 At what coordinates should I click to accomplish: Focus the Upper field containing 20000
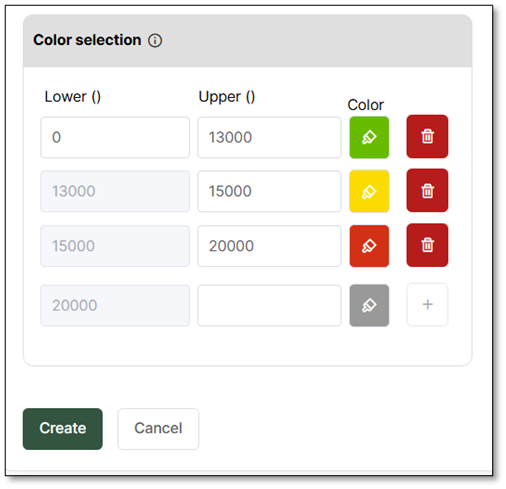pos(269,246)
